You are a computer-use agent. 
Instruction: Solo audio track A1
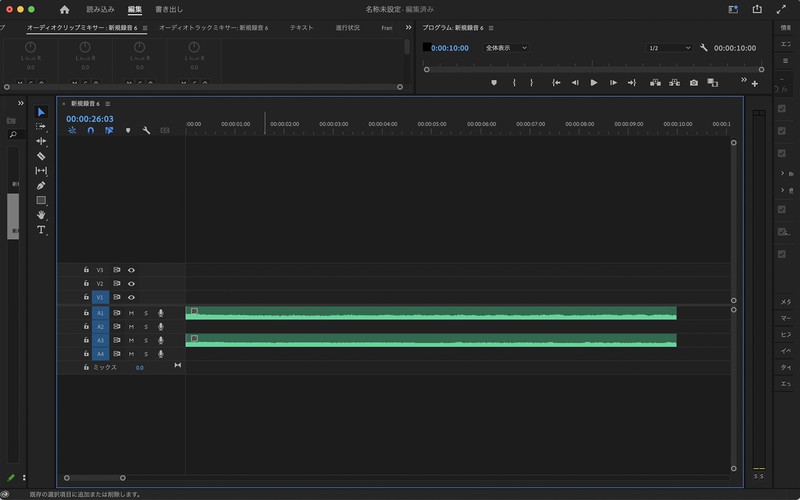pyautogui.click(x=145, y=313)
